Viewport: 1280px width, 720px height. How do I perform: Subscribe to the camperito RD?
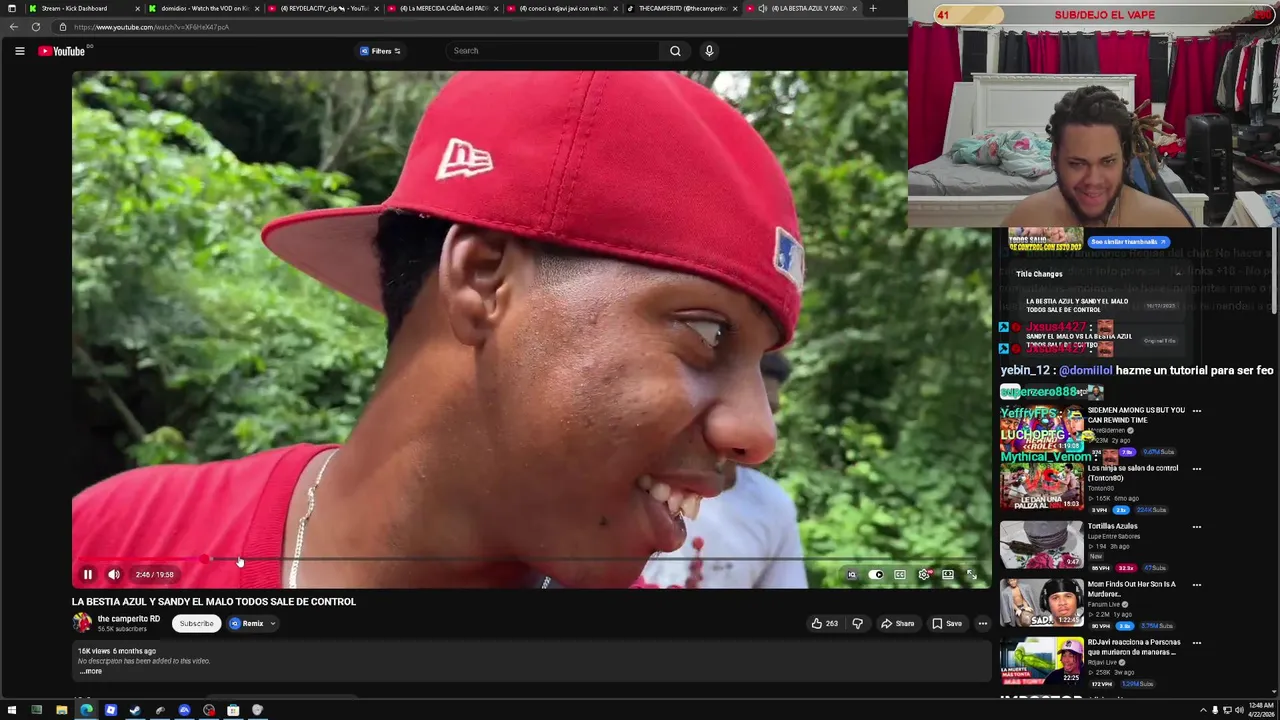click(196, 624)
